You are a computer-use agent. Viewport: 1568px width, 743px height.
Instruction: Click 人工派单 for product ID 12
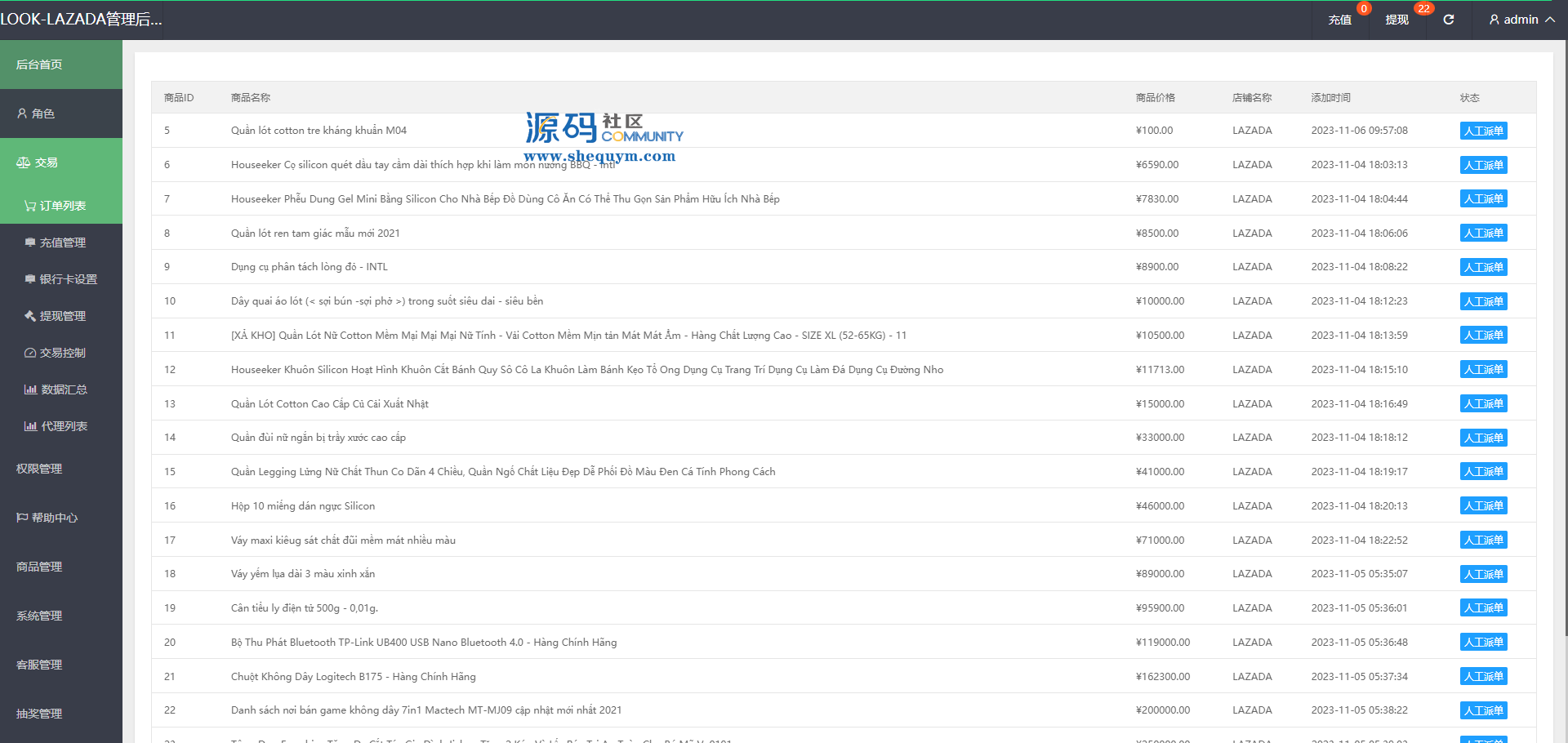[x=1483, y=369]
